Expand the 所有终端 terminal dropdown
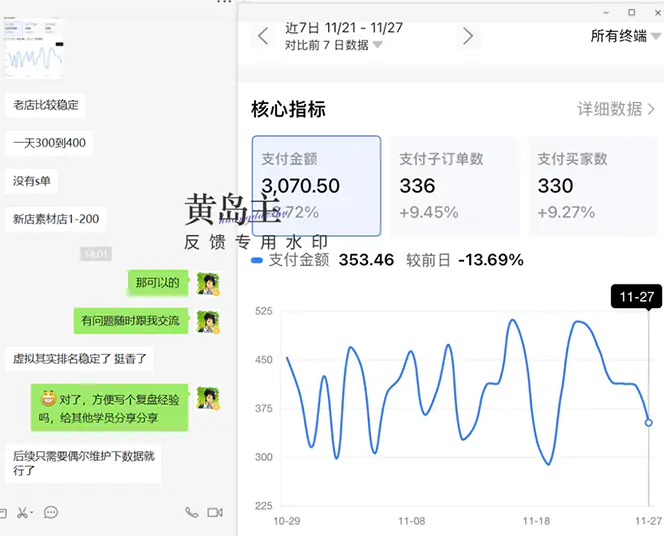 pos(626,37)
